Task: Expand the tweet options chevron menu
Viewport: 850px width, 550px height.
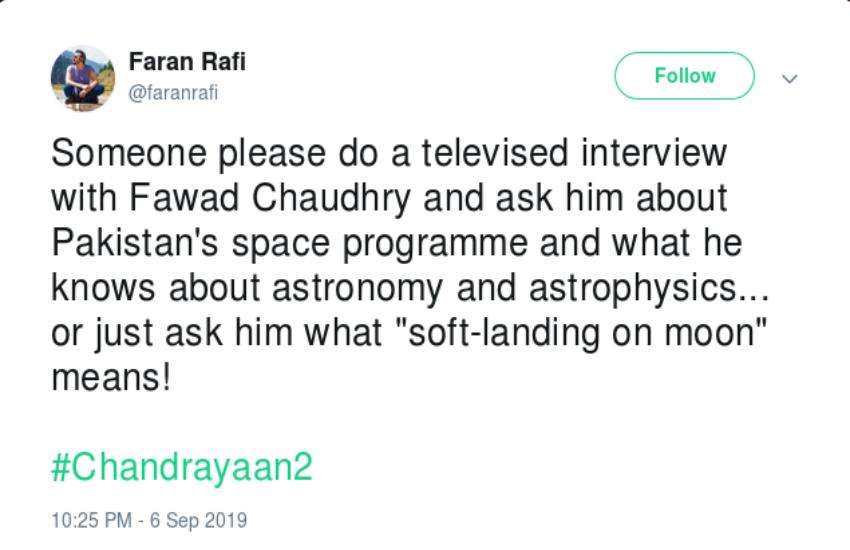Action: point(790,79)
